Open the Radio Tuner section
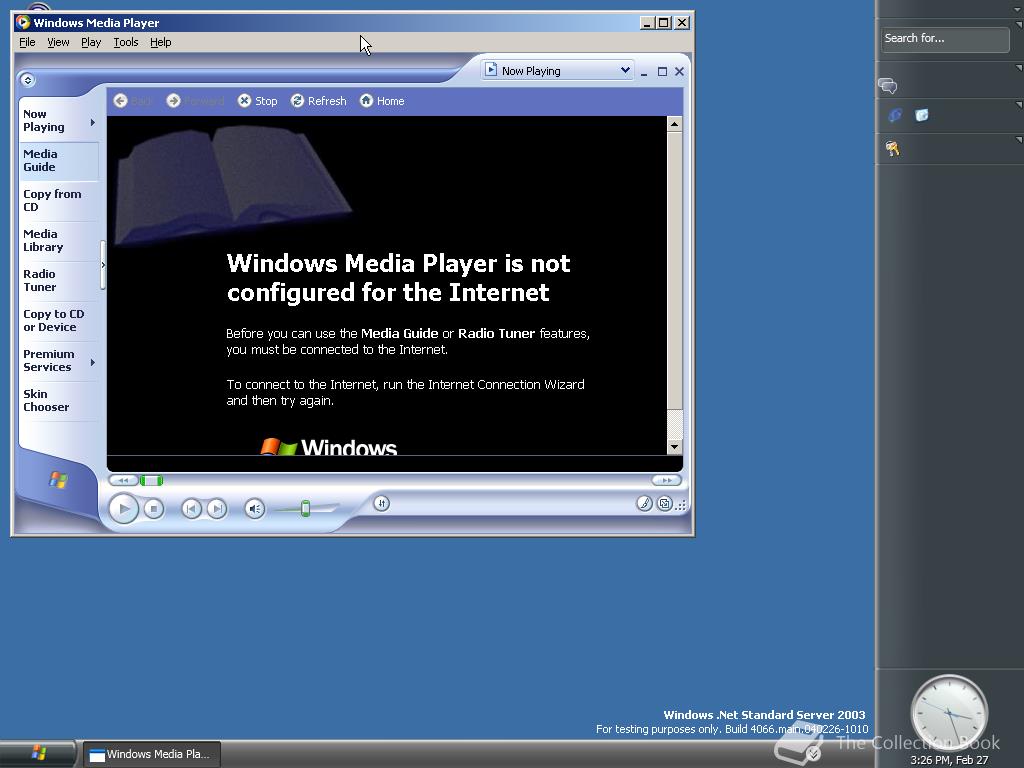The height and width of the screenshot is (768, 1024). 59,280
